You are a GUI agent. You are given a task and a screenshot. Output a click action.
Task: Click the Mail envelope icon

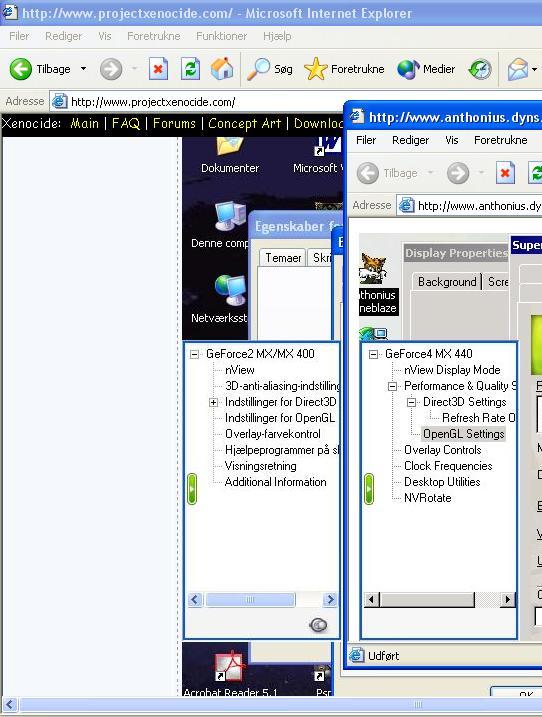[517, 69]
